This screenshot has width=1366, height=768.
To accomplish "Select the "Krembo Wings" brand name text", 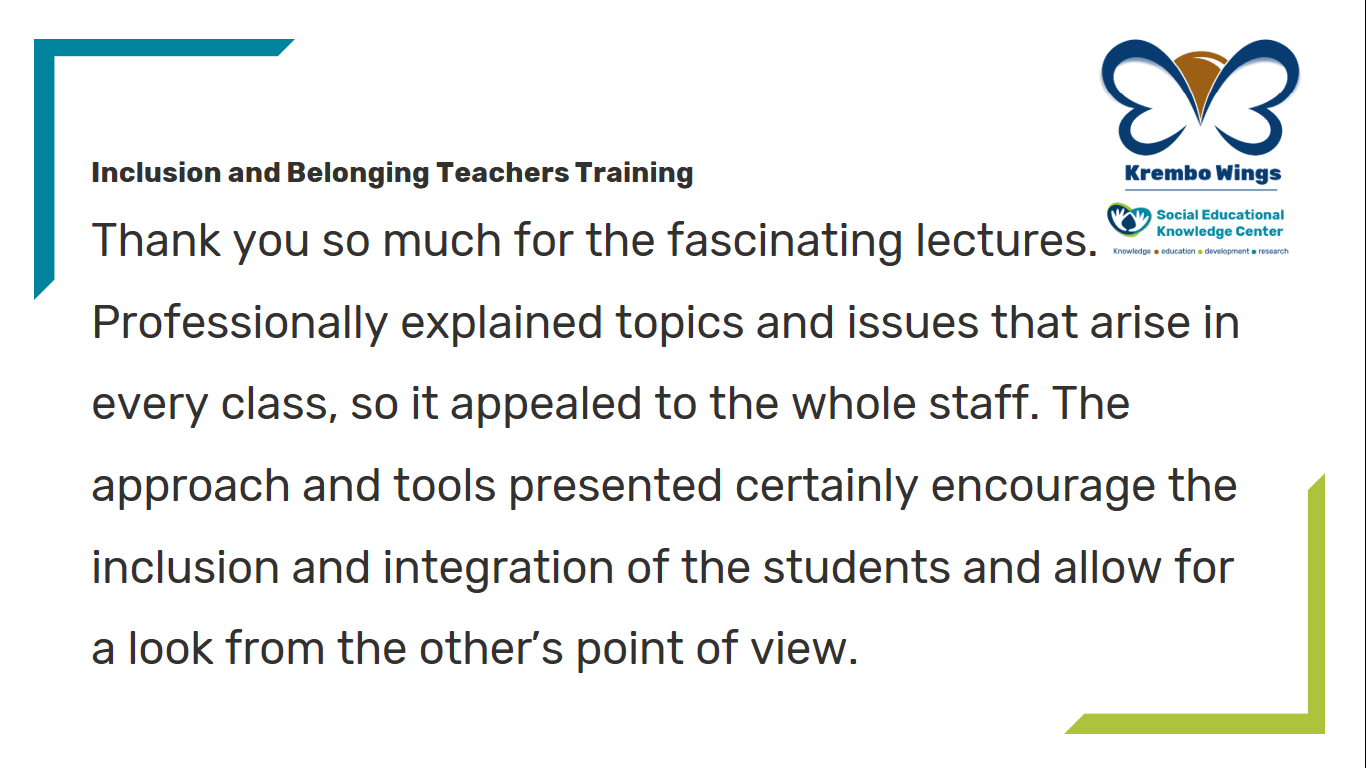I will (x=1202, y=173).
